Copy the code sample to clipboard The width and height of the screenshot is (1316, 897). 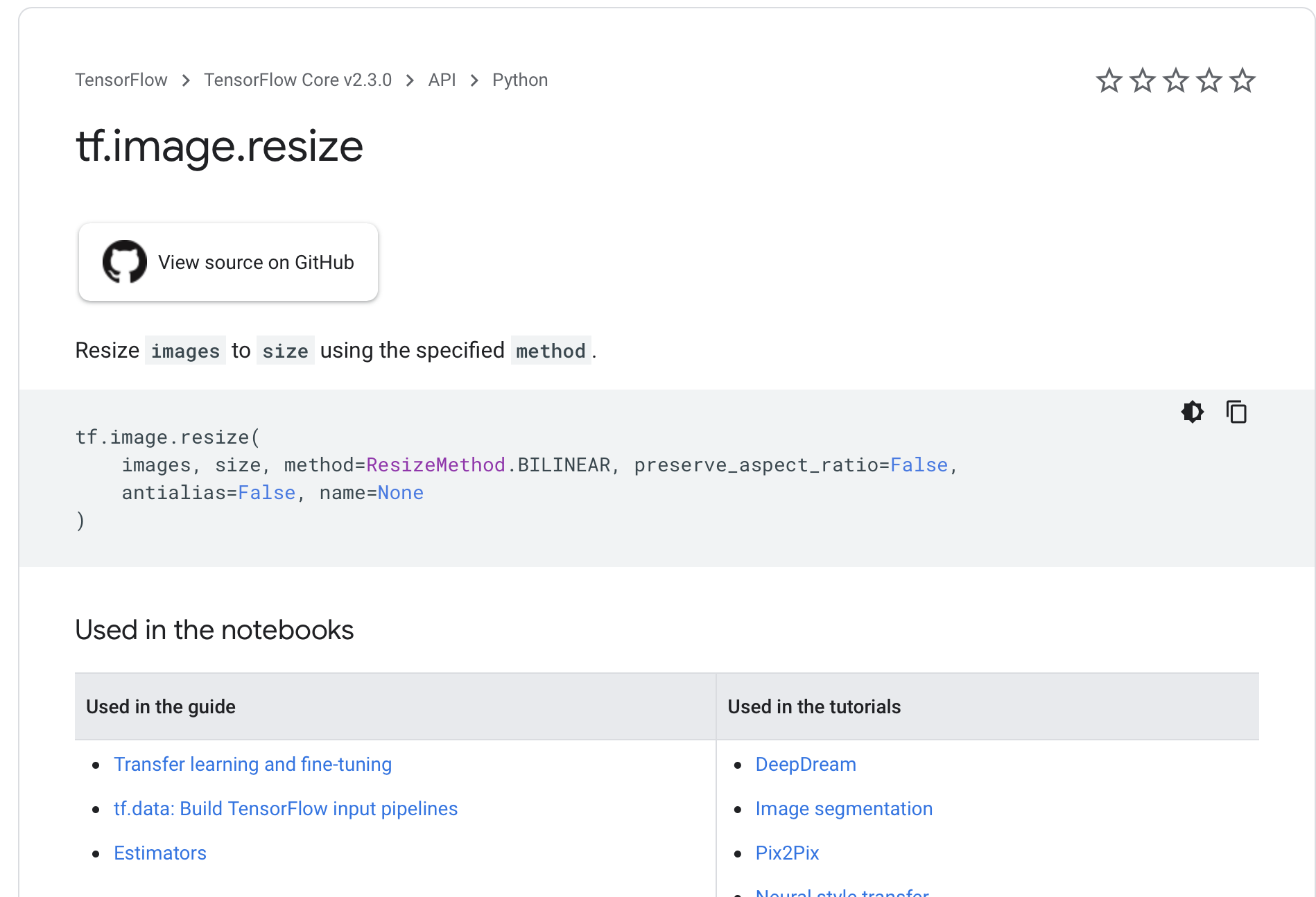1236,412
